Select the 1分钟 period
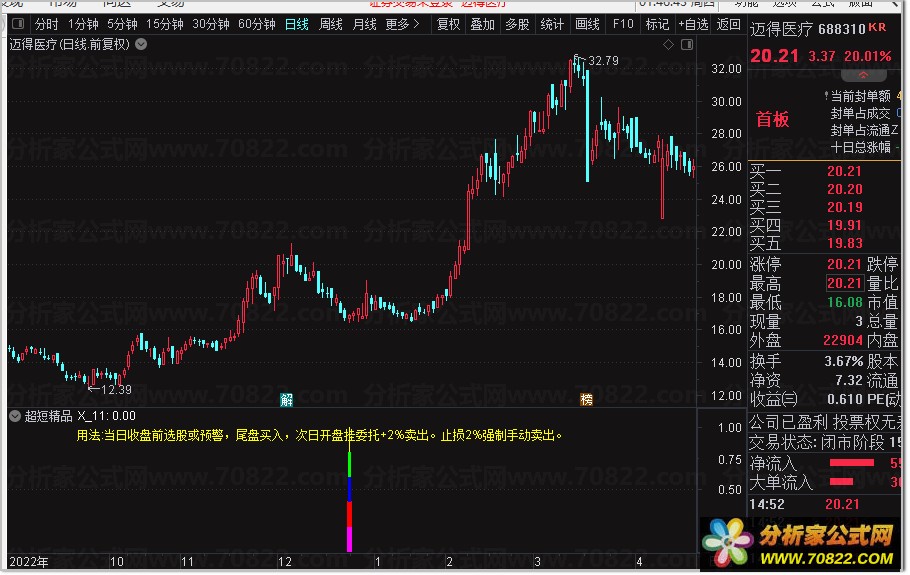 pos(83,24)
